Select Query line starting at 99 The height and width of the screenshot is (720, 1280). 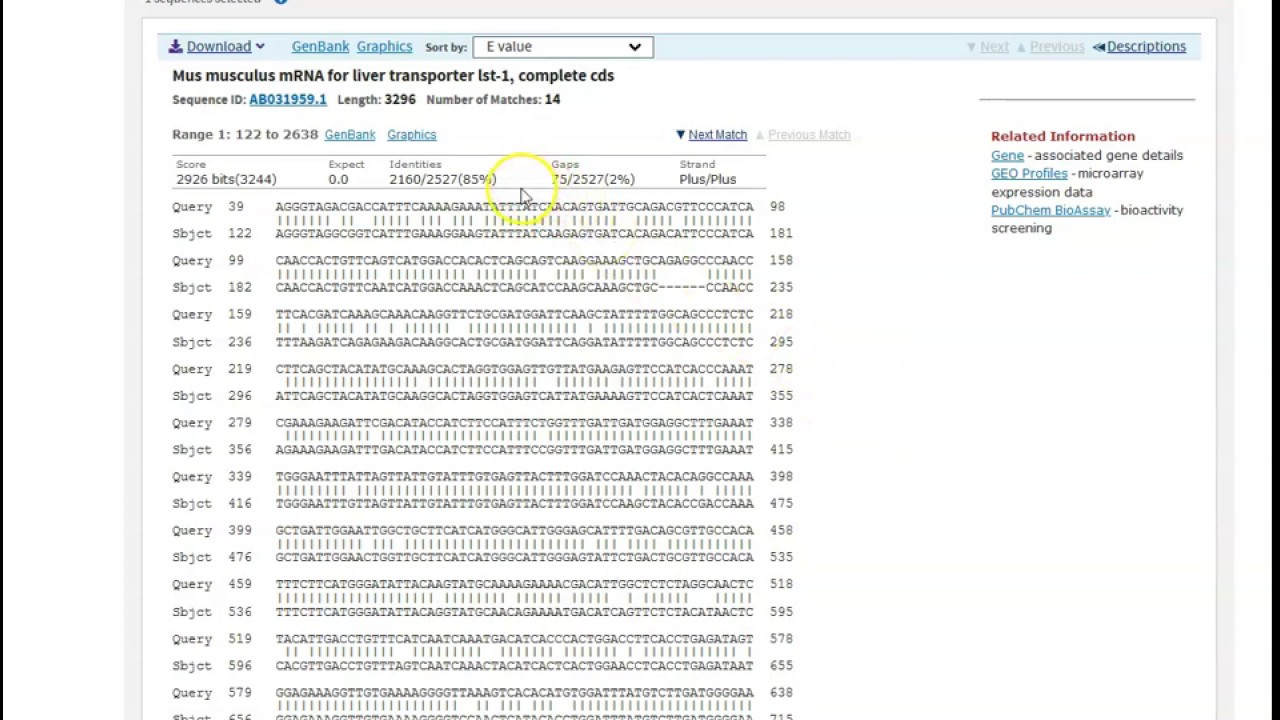[482, 260]
